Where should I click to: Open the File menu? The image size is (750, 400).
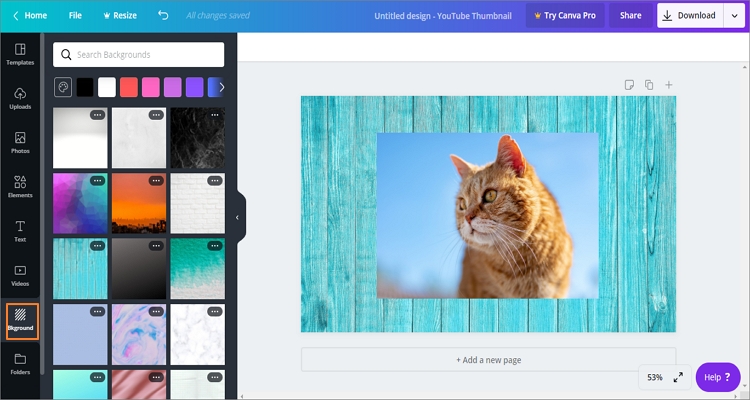click(x=75, y=15)
